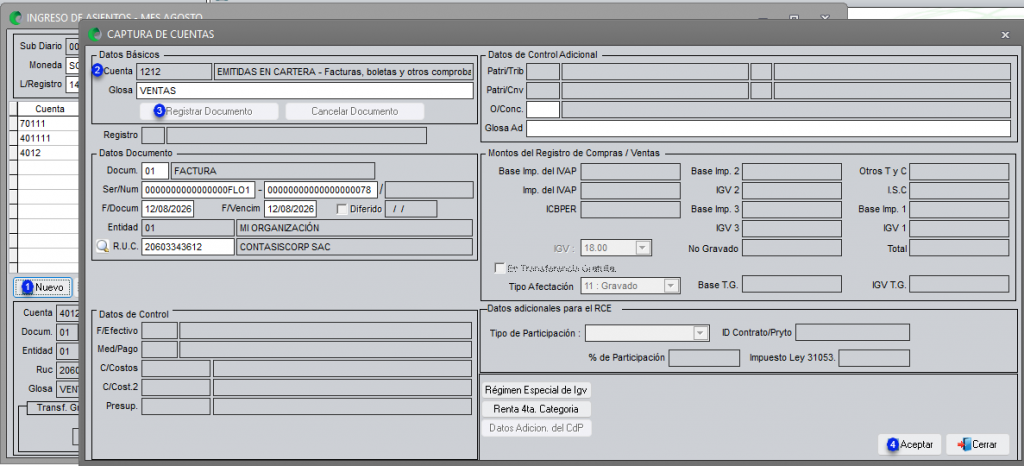Expand the Tipo de Participación combo box
Screen dimensions: 1024x466
click(x=701, y=333)
